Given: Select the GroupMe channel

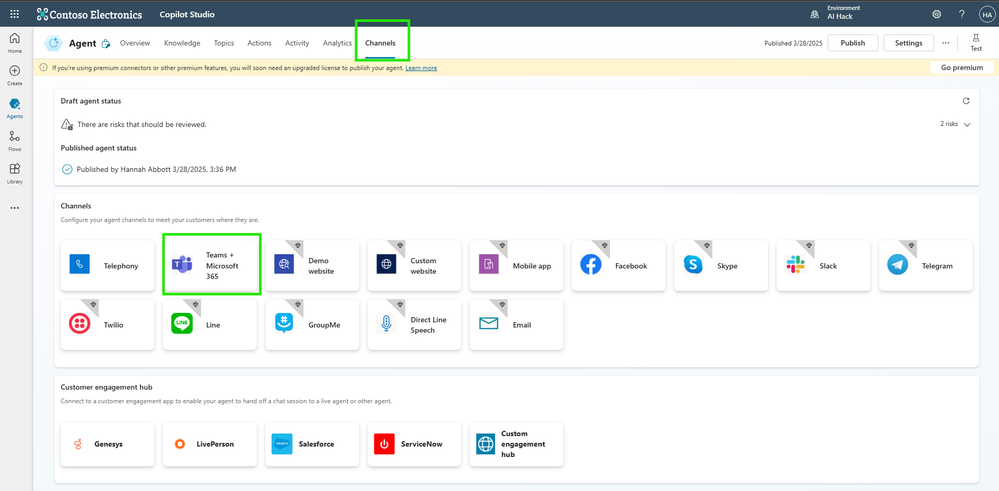Looking at the screenshot, I should 312,324.
